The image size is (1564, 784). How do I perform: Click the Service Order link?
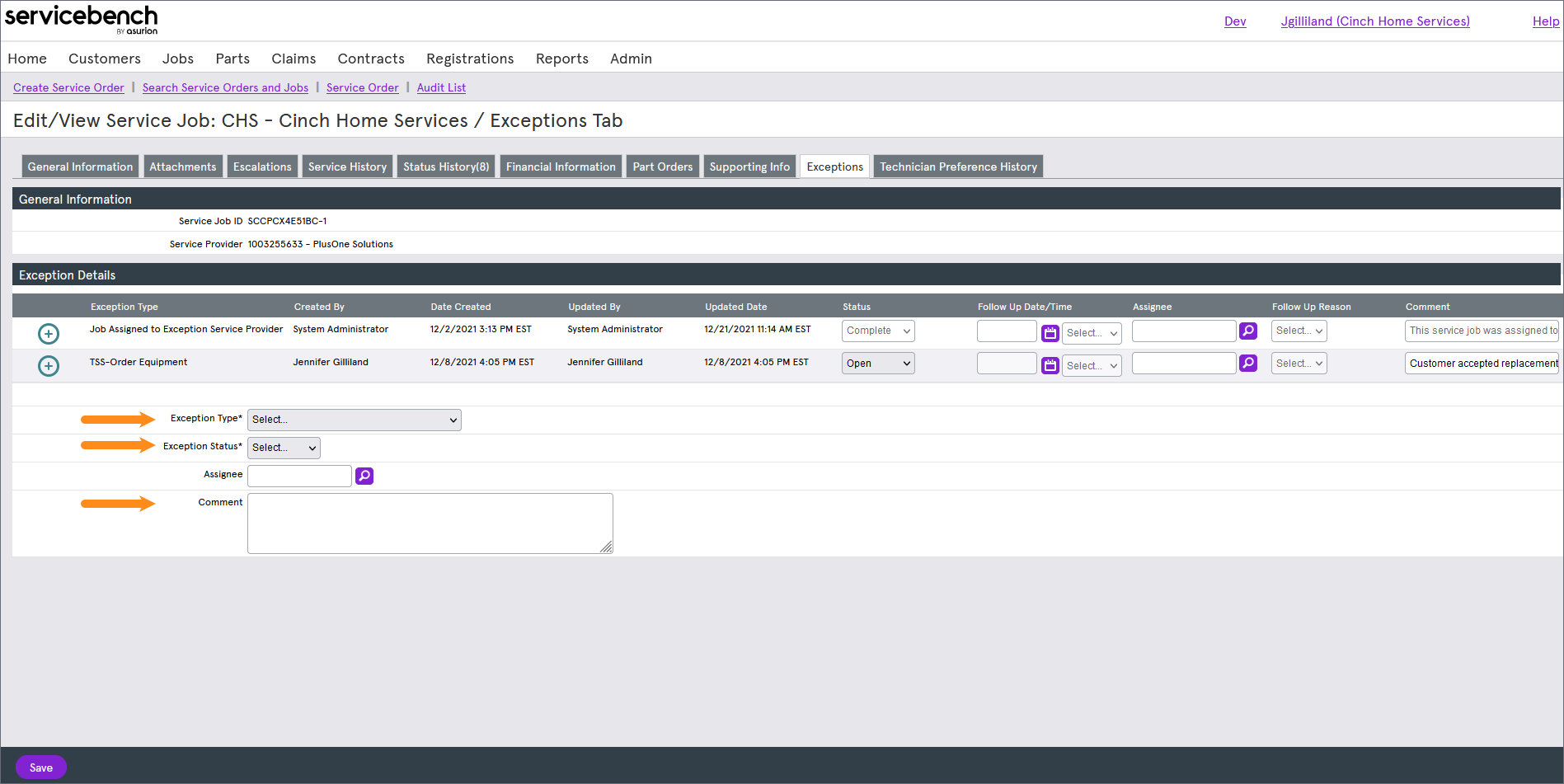click(363, 87)
